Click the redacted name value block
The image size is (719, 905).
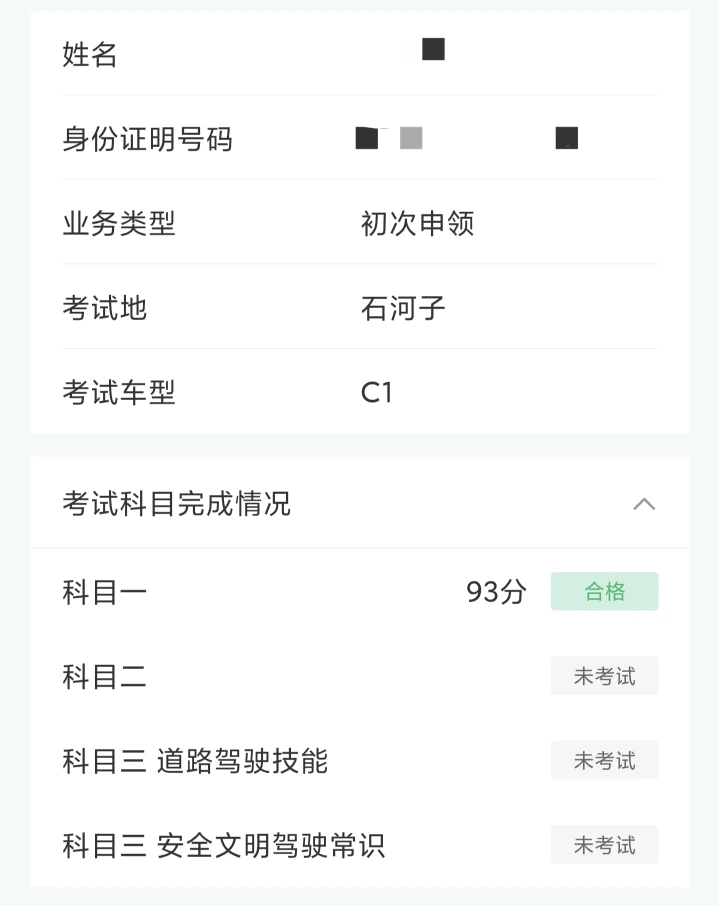pyautogui.click(x=433, y=49)
